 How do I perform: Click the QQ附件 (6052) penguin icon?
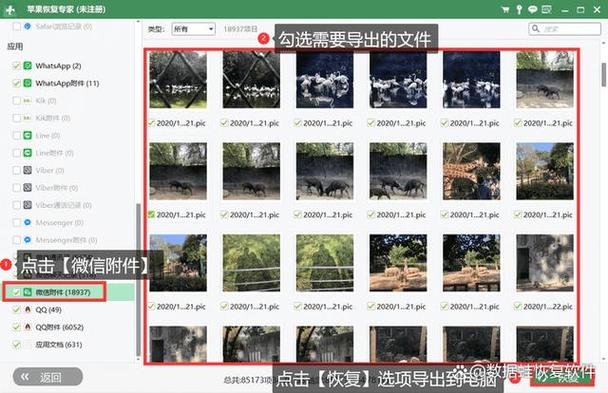(27, 327)
